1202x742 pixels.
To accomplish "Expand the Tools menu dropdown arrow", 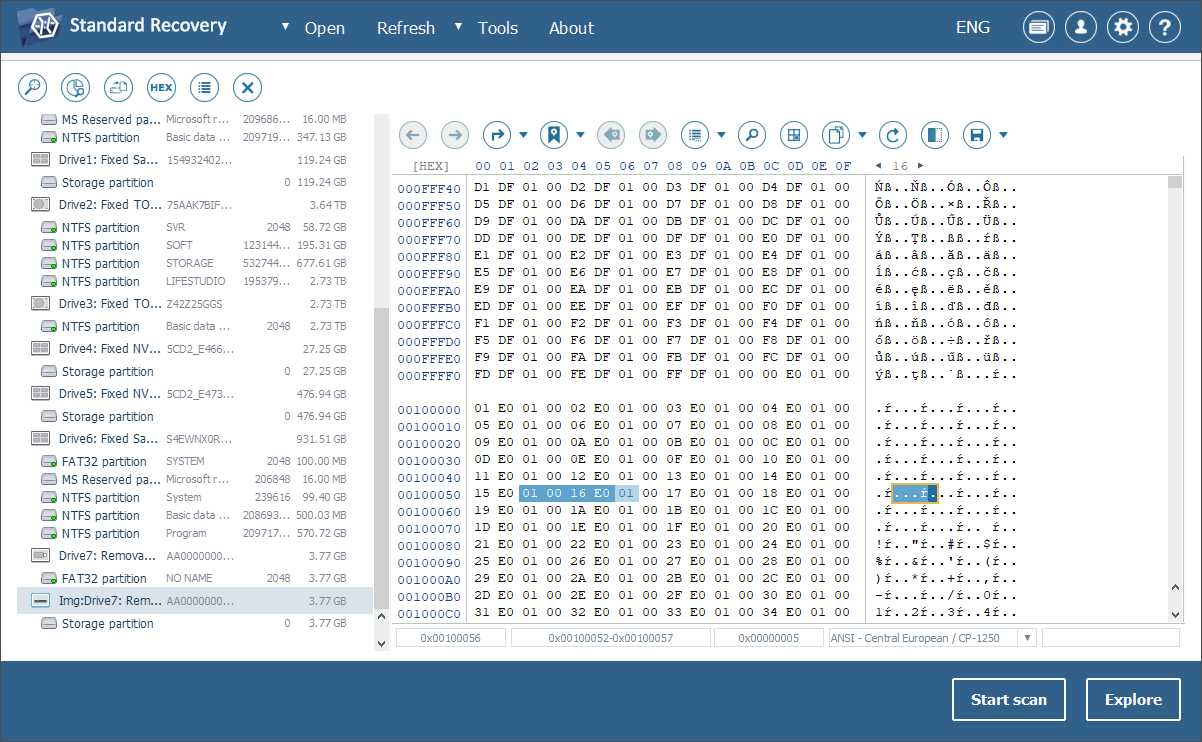I will [459, 26].
